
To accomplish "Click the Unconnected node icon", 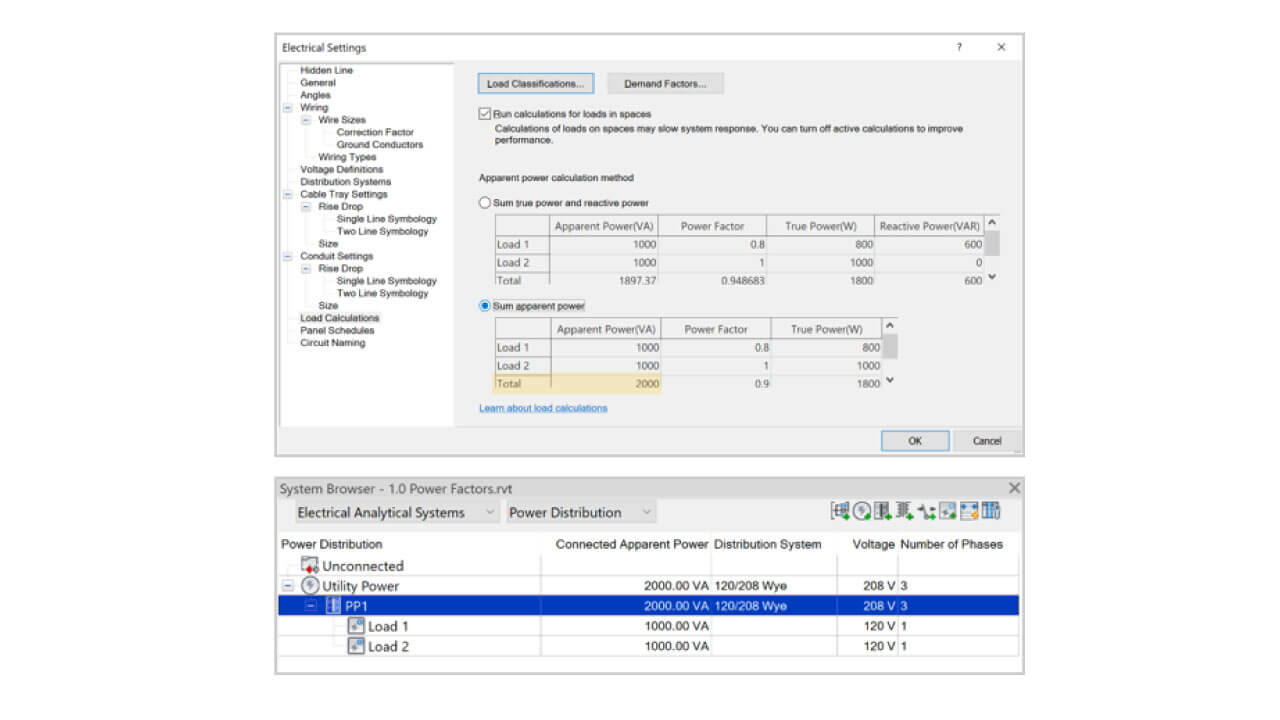I will [x=310, y=565].
